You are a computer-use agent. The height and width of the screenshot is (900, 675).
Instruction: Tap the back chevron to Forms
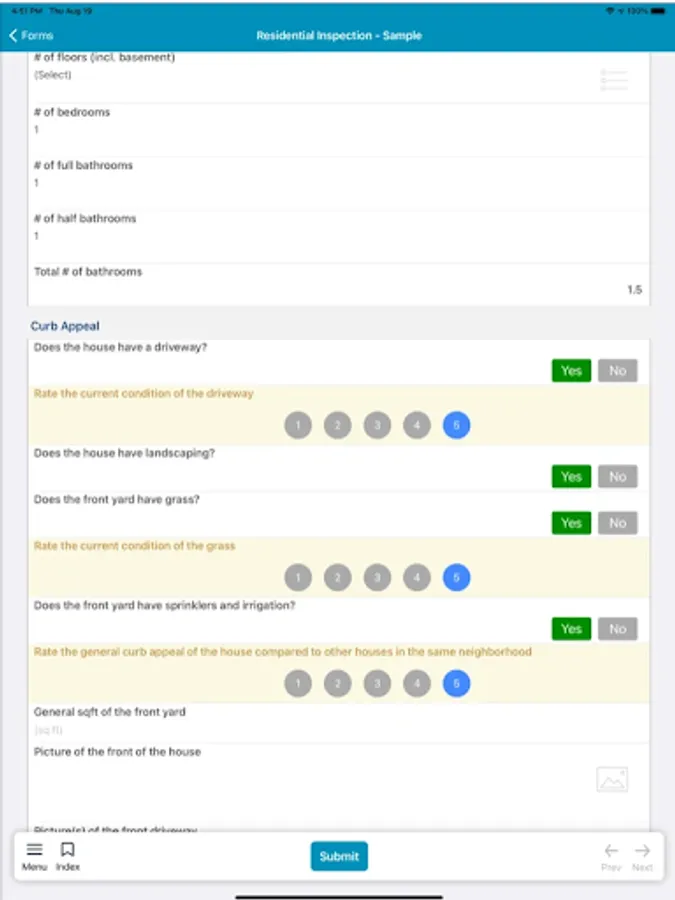tap(14, 36)
